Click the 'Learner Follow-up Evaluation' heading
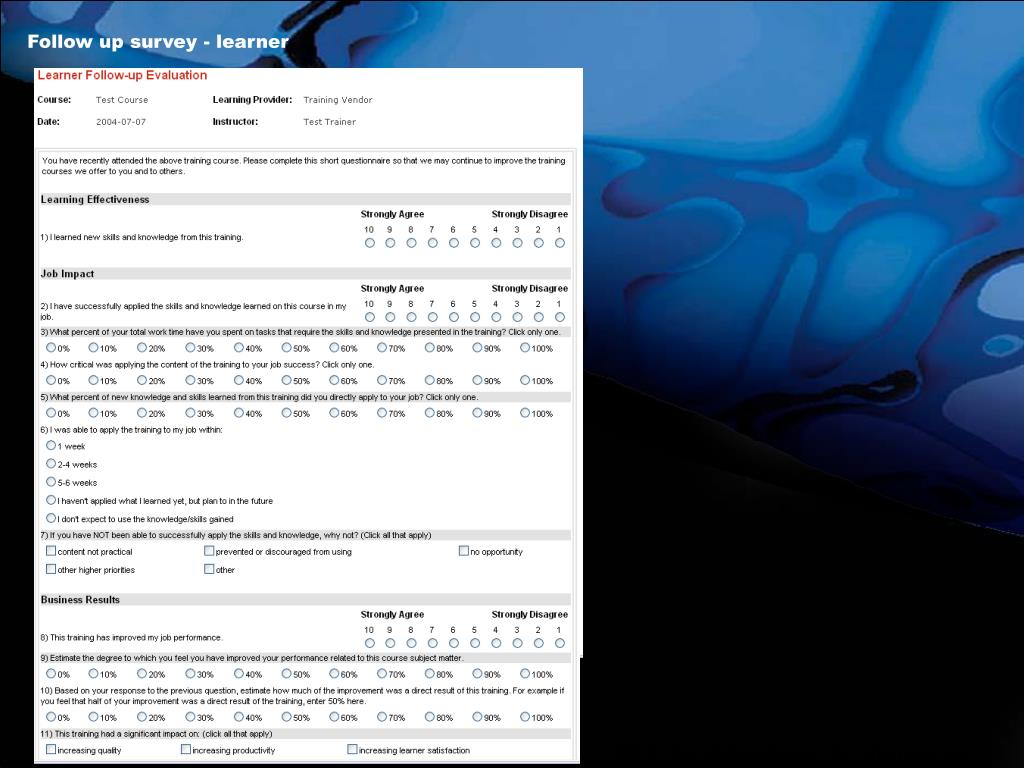 (122, 75)
